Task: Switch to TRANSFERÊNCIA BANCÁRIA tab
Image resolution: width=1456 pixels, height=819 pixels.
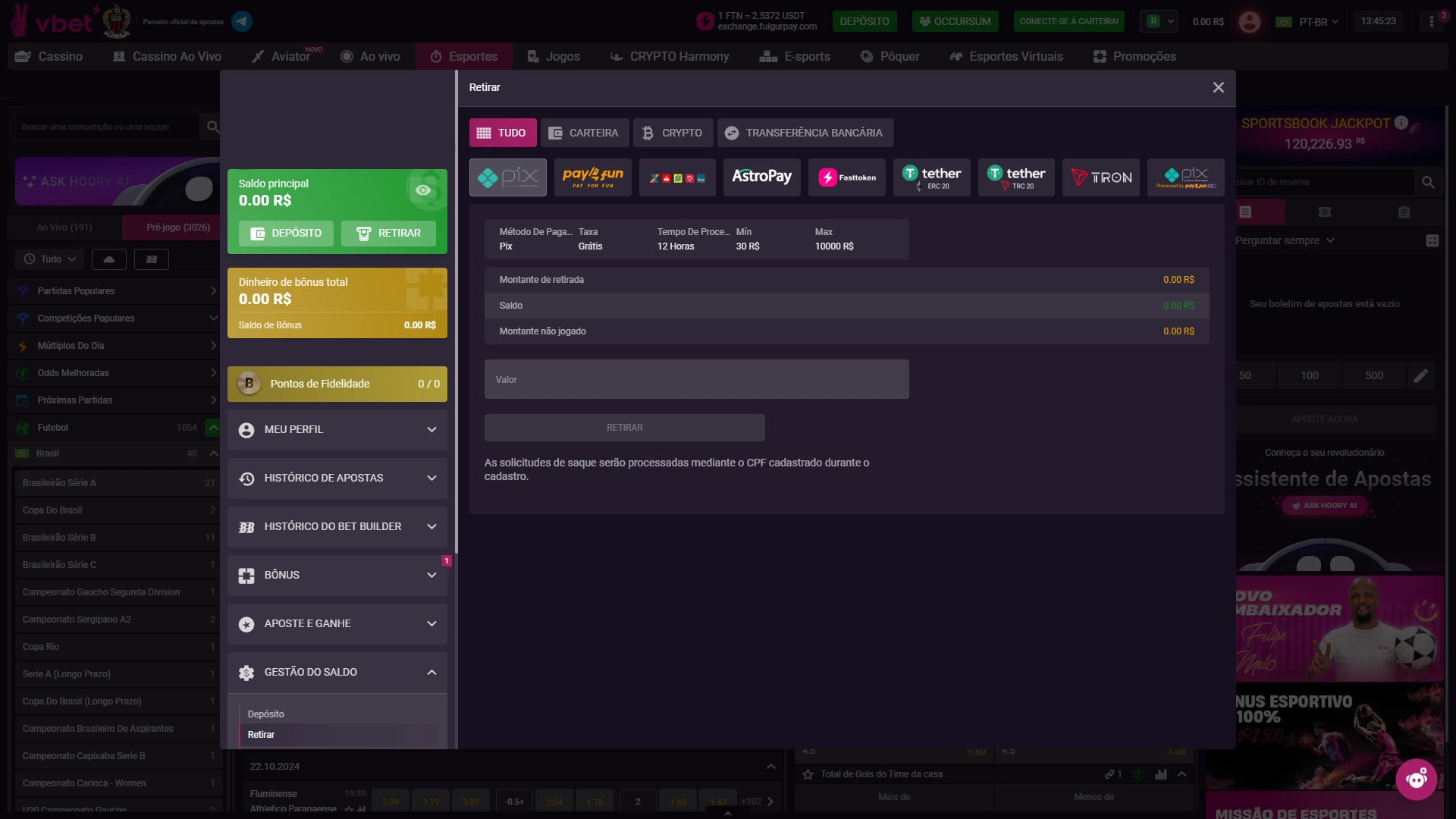Action: (805, 133)
